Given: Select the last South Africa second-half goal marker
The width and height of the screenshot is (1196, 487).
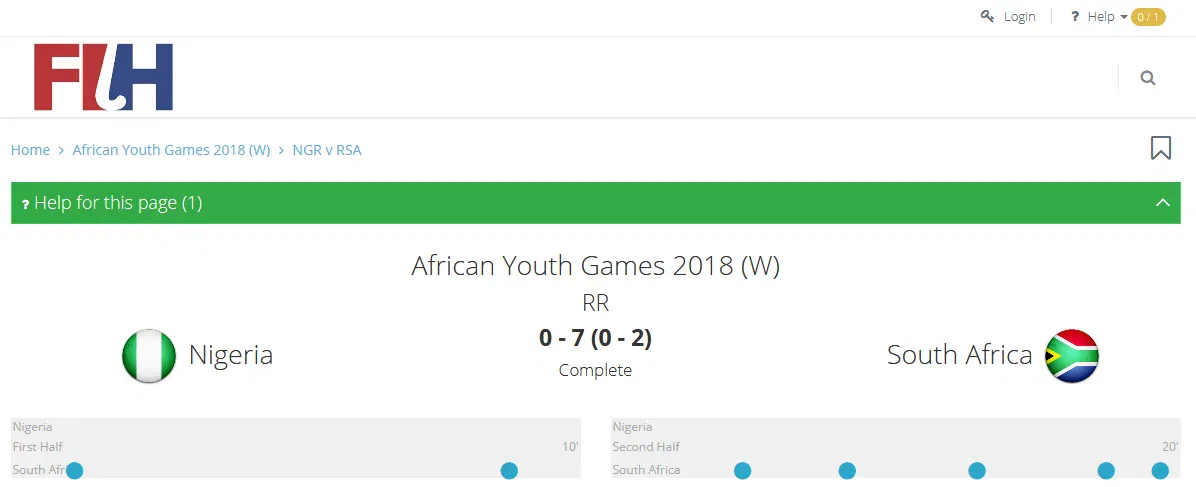Looking at the screenshot, I should coord(1160,470).
